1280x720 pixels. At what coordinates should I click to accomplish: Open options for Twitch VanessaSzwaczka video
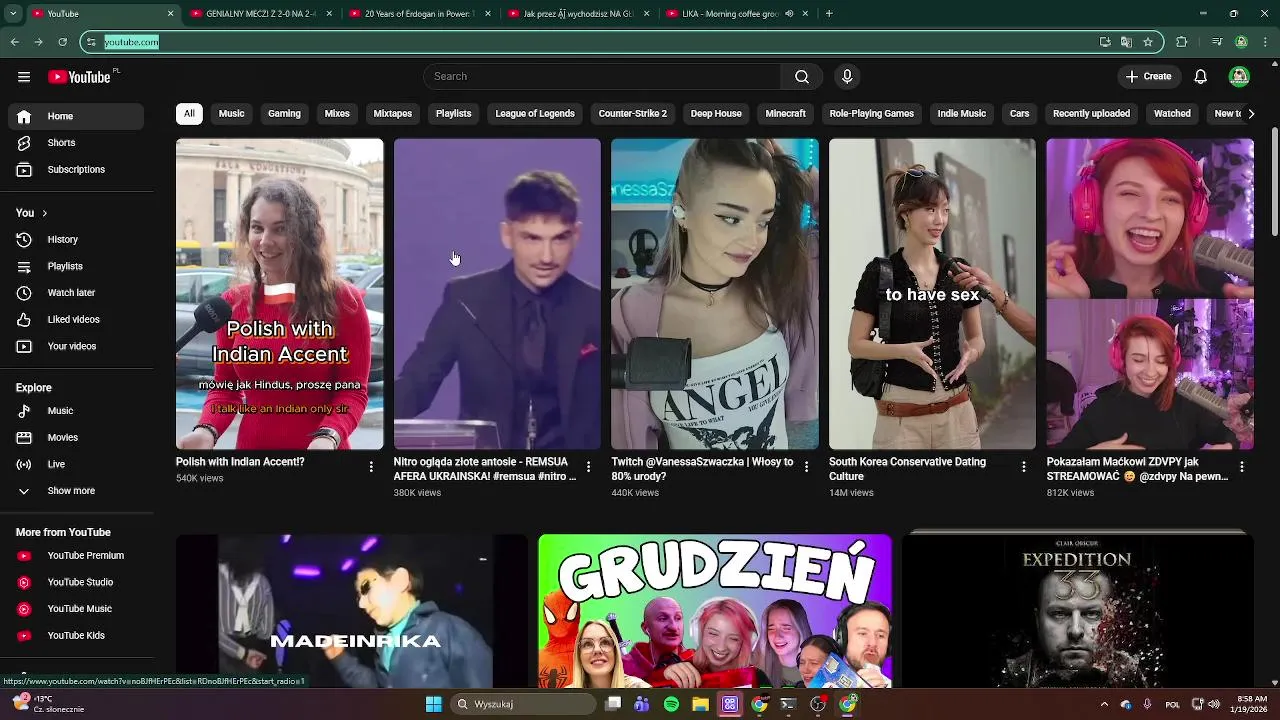tap(806, 467)
